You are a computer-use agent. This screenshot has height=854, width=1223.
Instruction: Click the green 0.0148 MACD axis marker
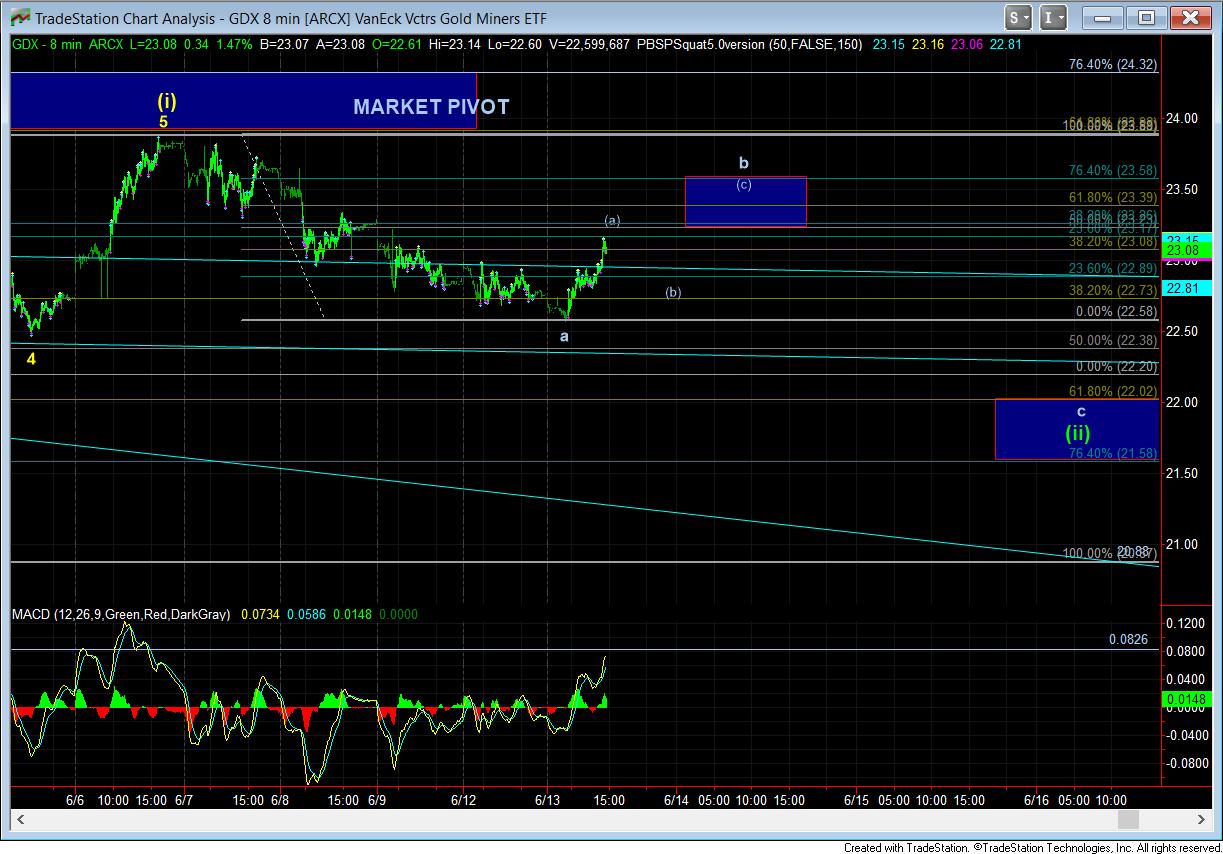tap(1188, 699)
